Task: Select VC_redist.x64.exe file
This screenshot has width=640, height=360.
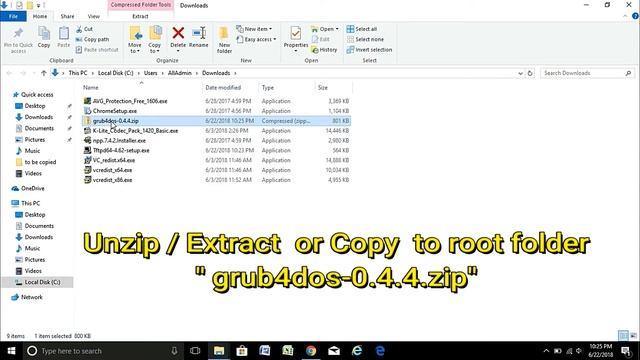Action: [x=113, y=160]
